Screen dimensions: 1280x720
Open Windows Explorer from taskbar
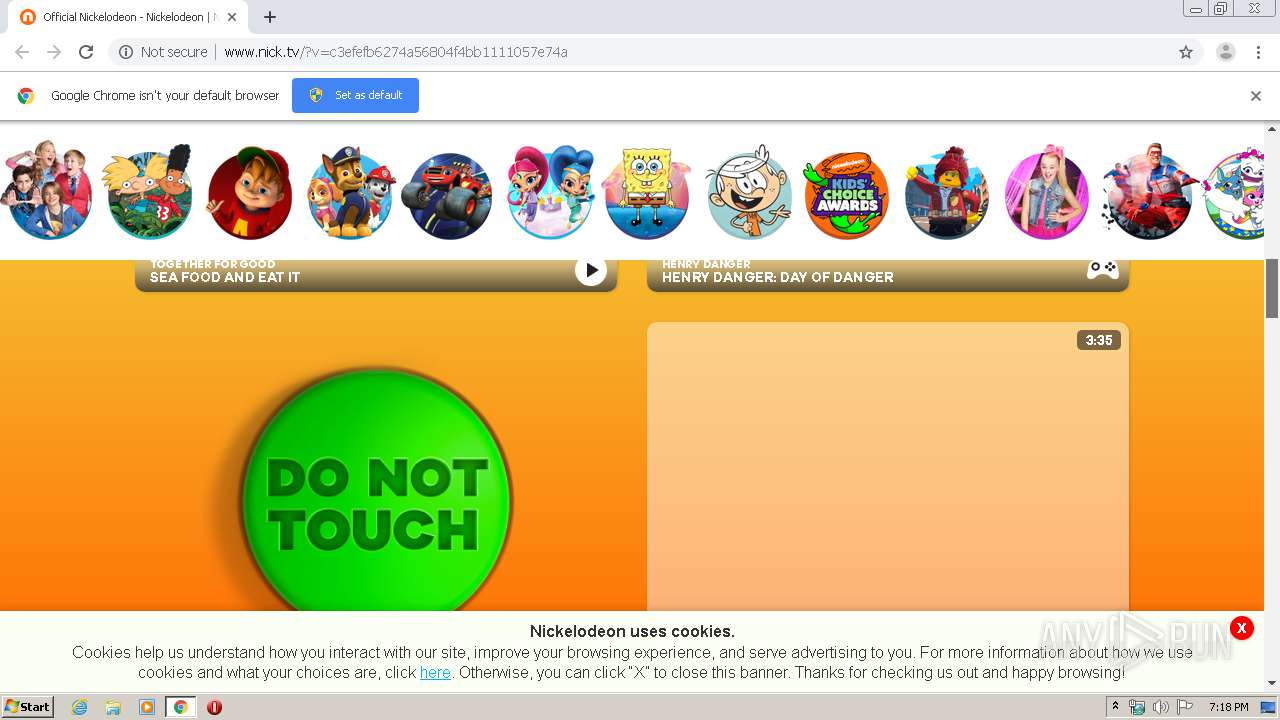point(113,707)
